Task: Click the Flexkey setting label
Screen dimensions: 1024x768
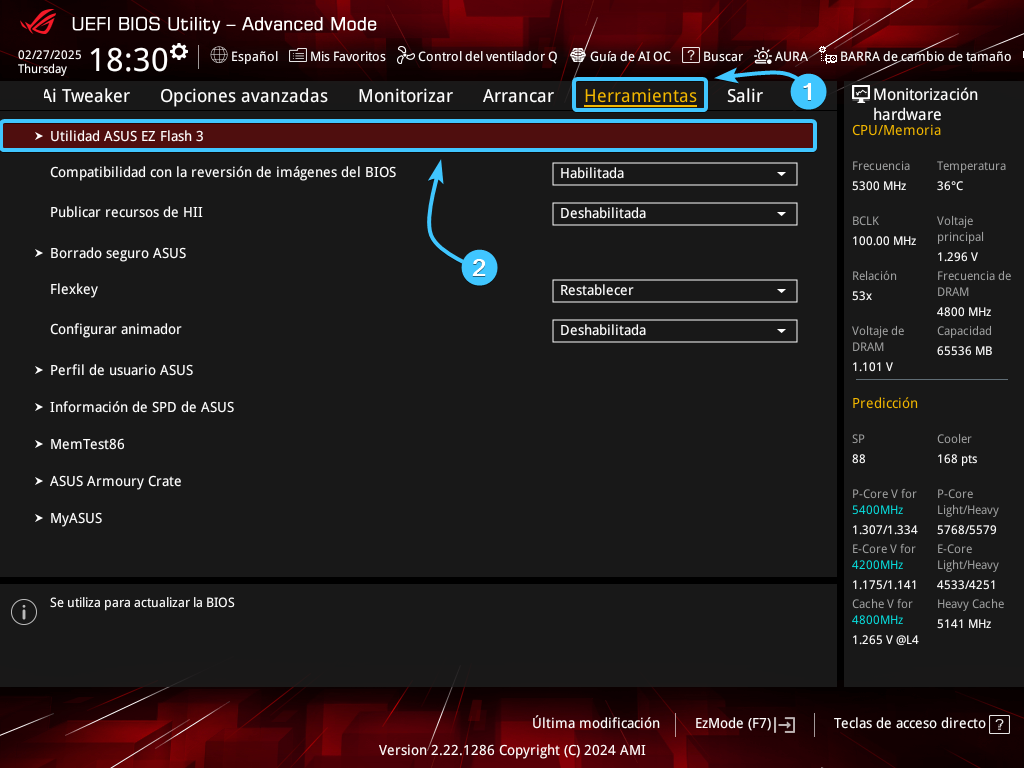Action: click(x=74, y=289)
